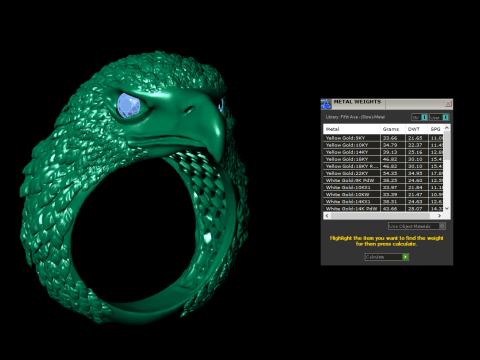480x360 pixels.
Task: Select the Yellow Gold:22KY row
Action: [x=383, y=173]
